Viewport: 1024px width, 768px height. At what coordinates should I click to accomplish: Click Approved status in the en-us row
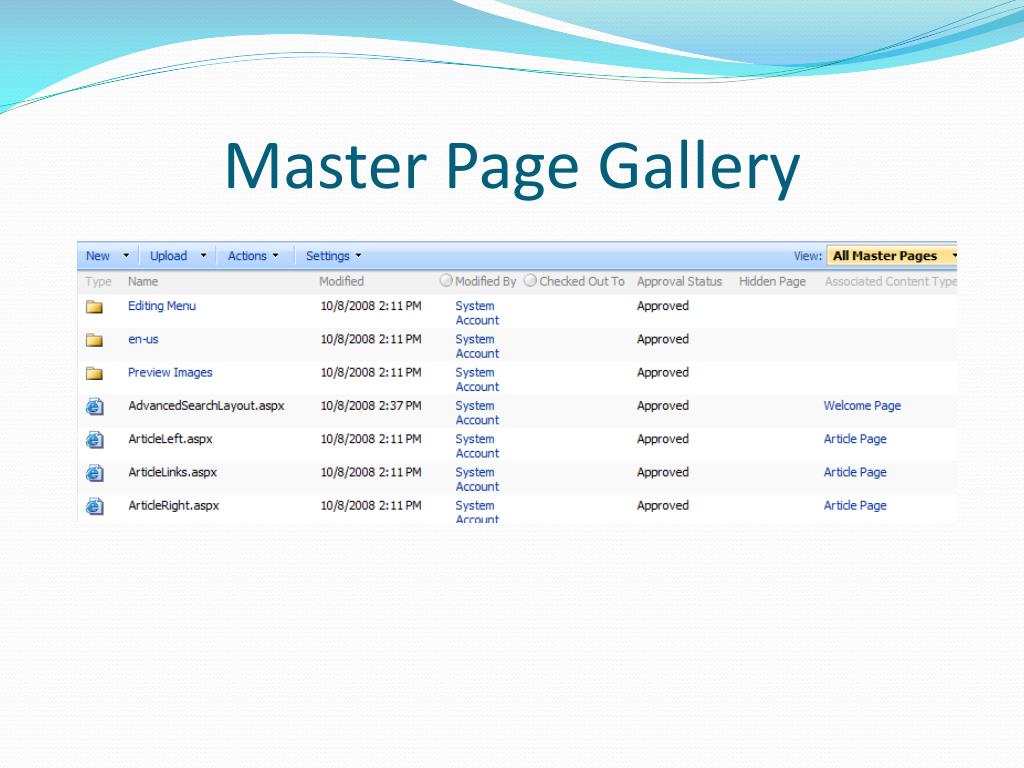(x=663, y=339)
